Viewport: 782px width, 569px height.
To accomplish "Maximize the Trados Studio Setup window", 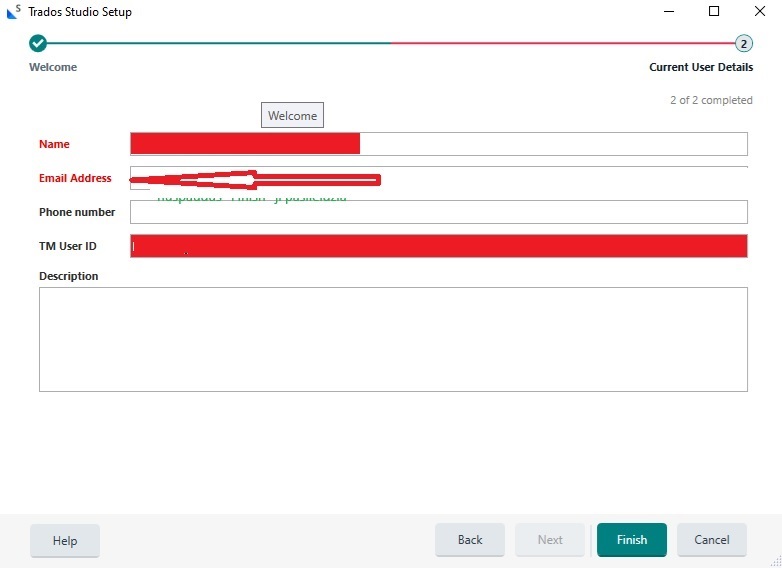I will (x=714, y=11).
